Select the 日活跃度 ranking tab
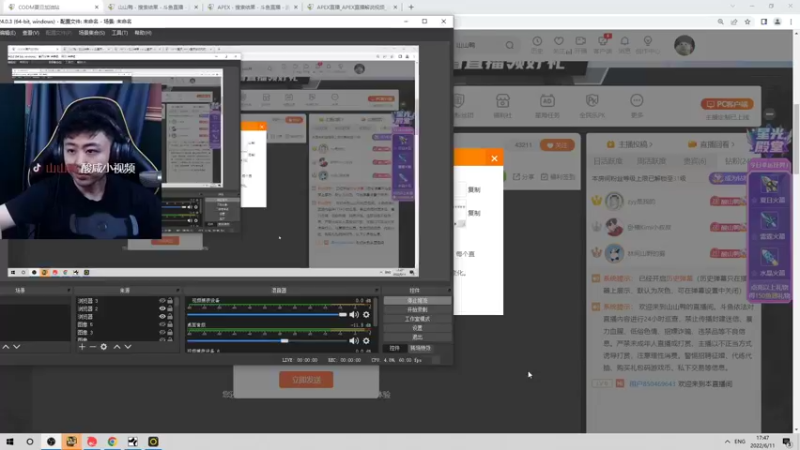This screenshot has width=800, height=450. [x=607, y=161]
